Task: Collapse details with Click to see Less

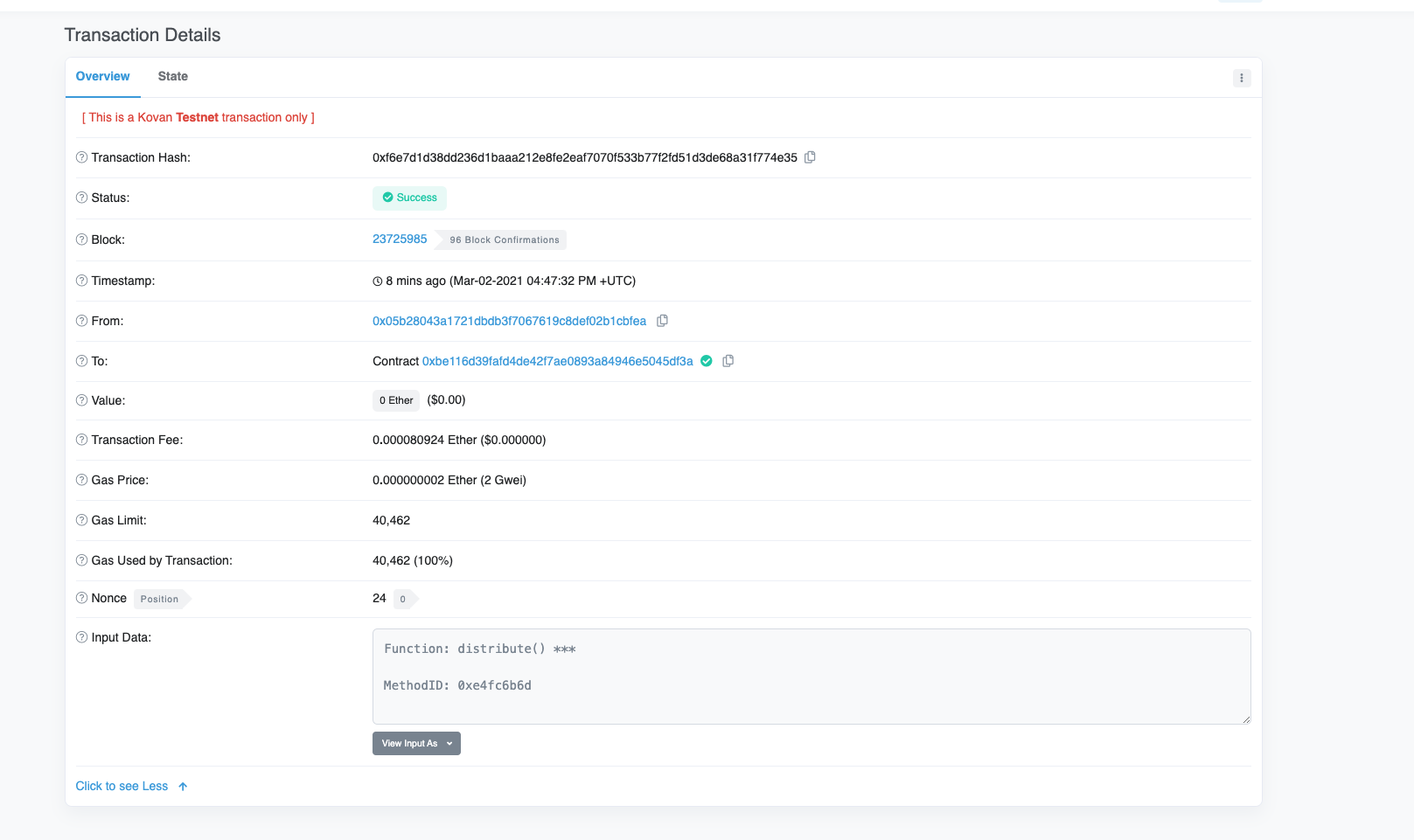Action: pos(131,786)
